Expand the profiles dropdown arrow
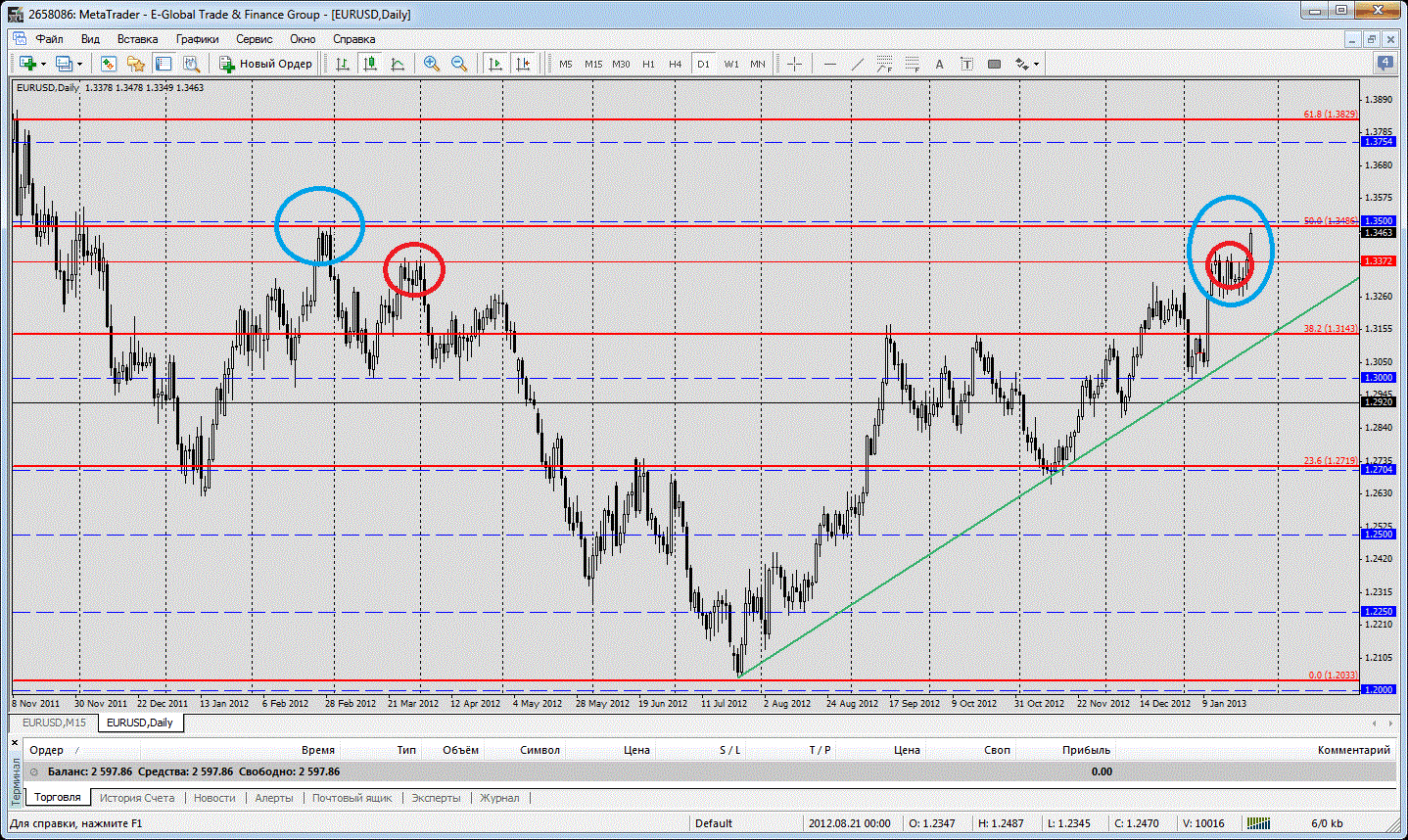Image resolution: width=1408 pixels, height=840 pixels. 79,65
